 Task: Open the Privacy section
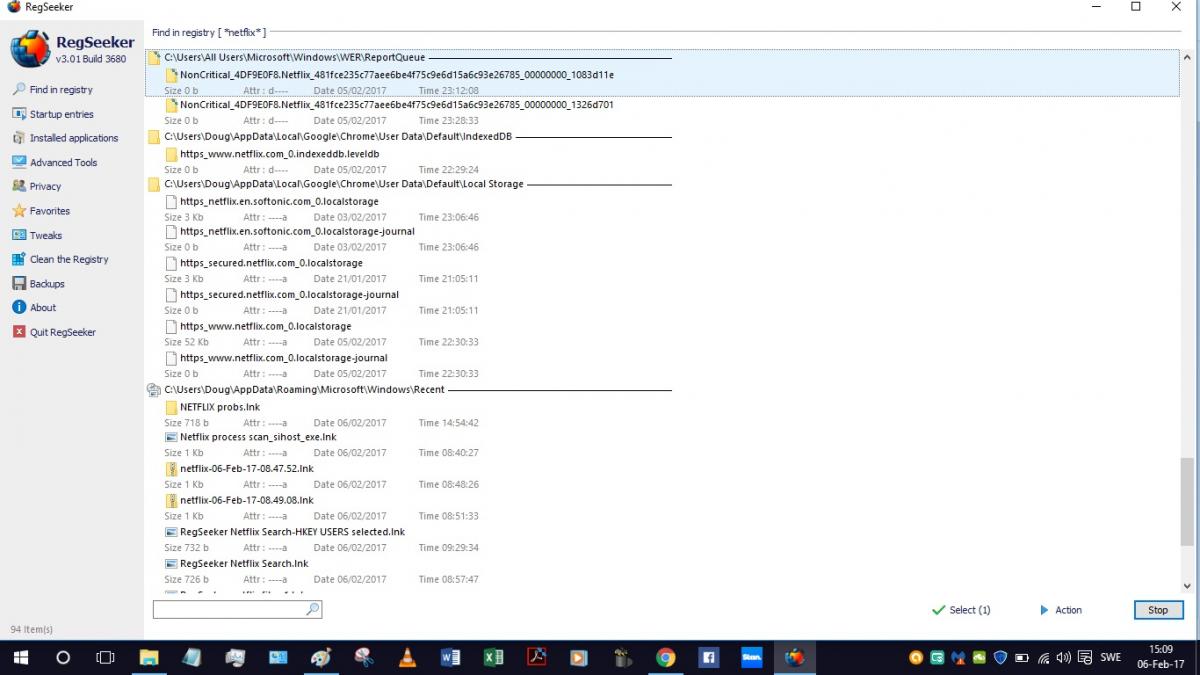(x=45, y=186)
